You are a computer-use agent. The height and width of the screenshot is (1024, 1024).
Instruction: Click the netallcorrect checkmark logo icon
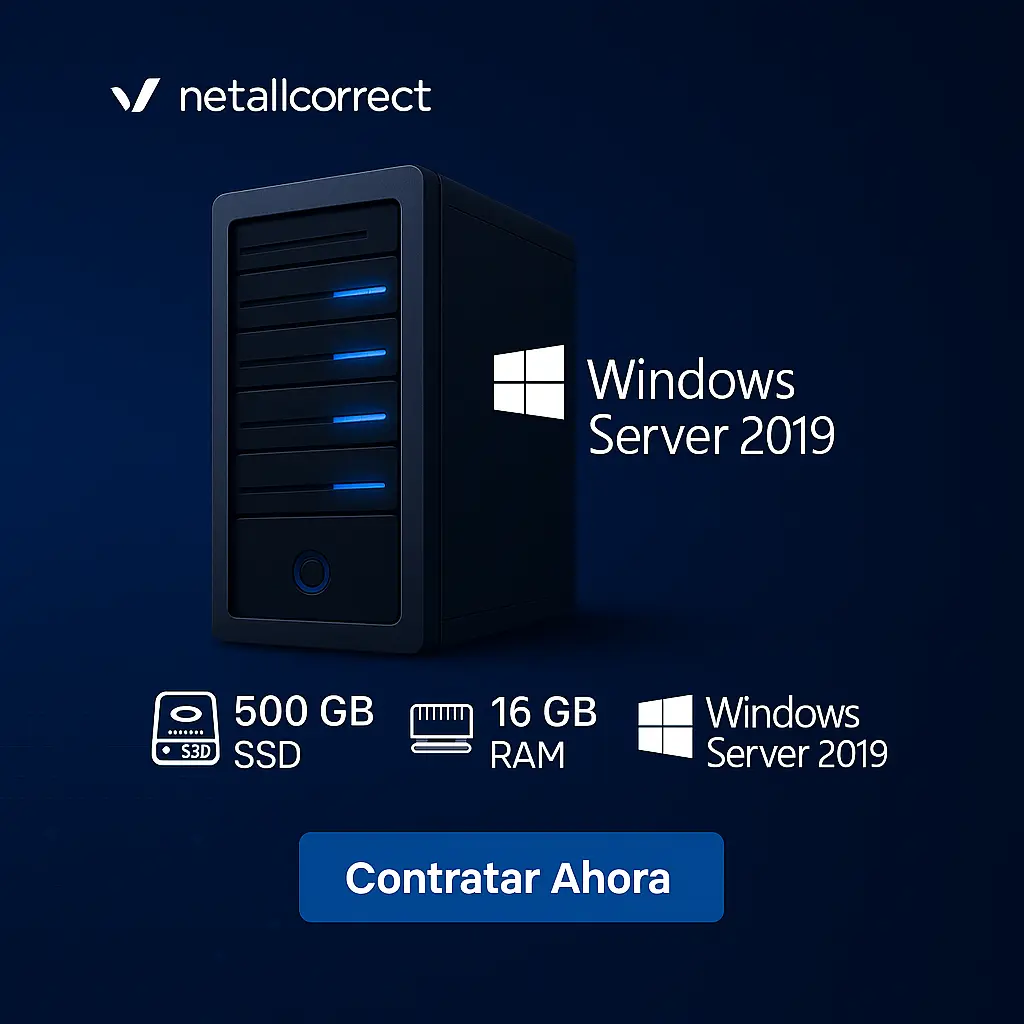tap(135, 95)
